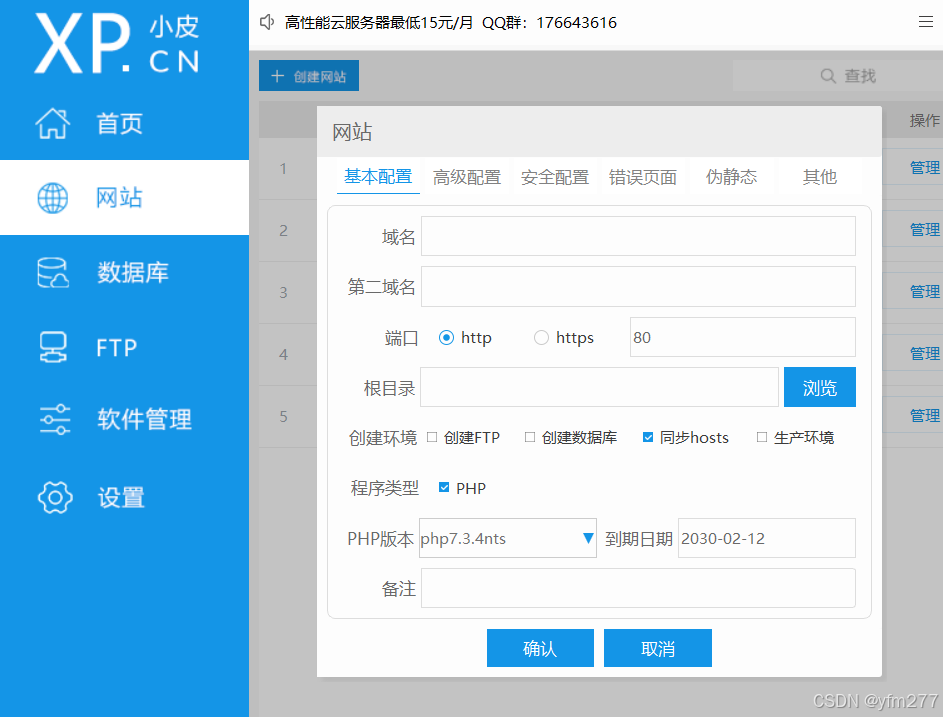Screen dimensions: 943x717
Task: Click inside the 域名 input field
Action: (x=638, y=236)
